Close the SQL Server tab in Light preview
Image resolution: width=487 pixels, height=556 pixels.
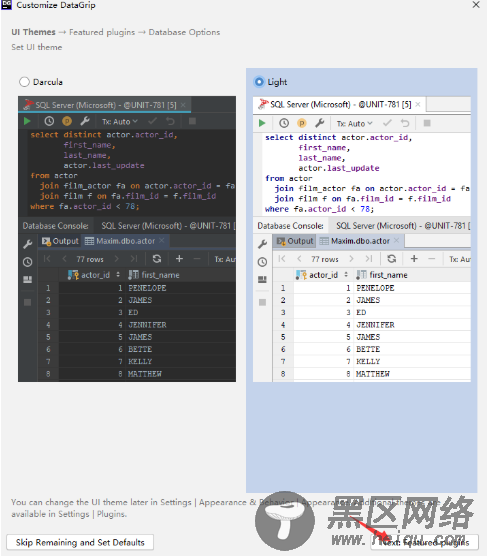[418, 104]
